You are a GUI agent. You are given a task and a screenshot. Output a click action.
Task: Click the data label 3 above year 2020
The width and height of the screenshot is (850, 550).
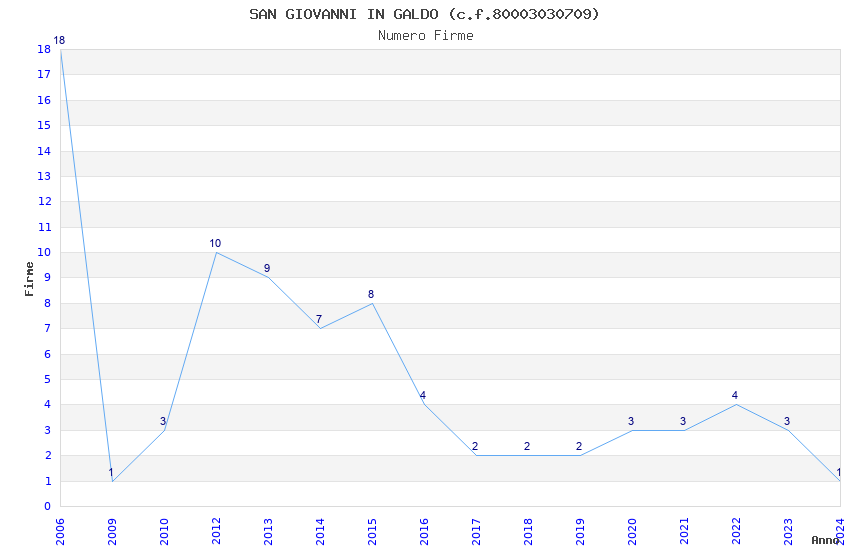(631, 421)
